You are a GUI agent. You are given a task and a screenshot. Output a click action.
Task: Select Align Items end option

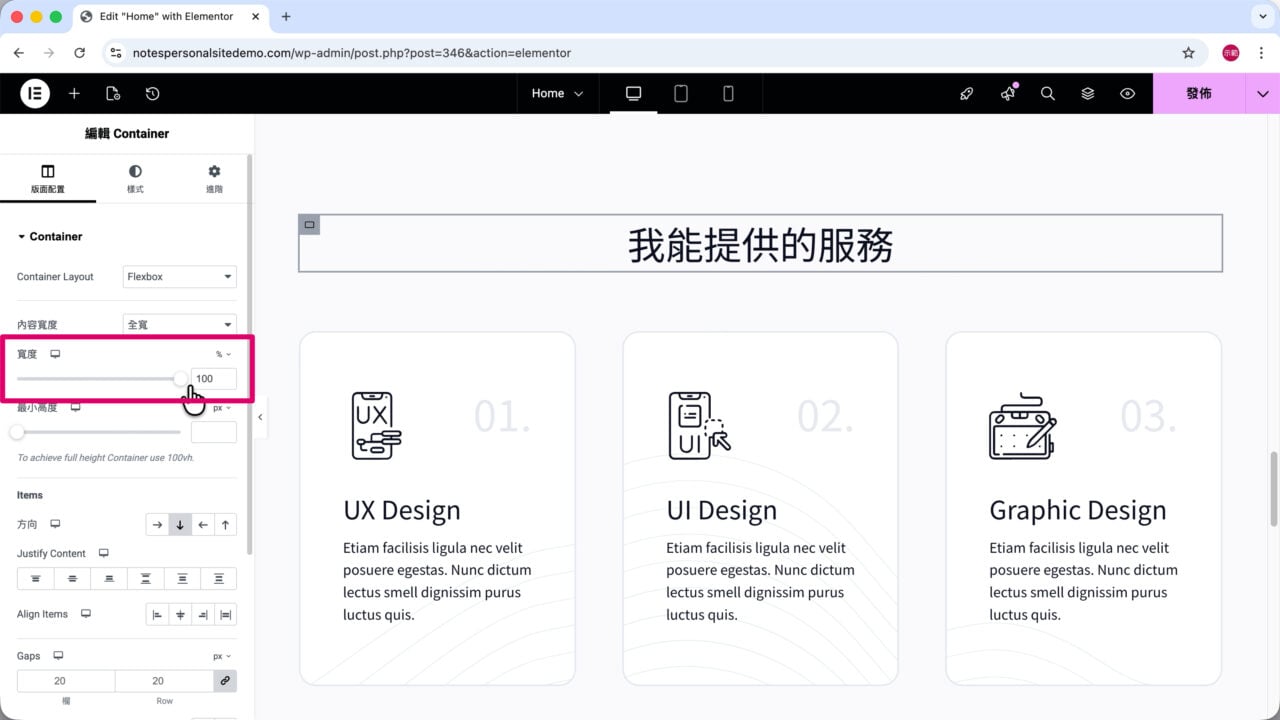click(x=203, y=615)
